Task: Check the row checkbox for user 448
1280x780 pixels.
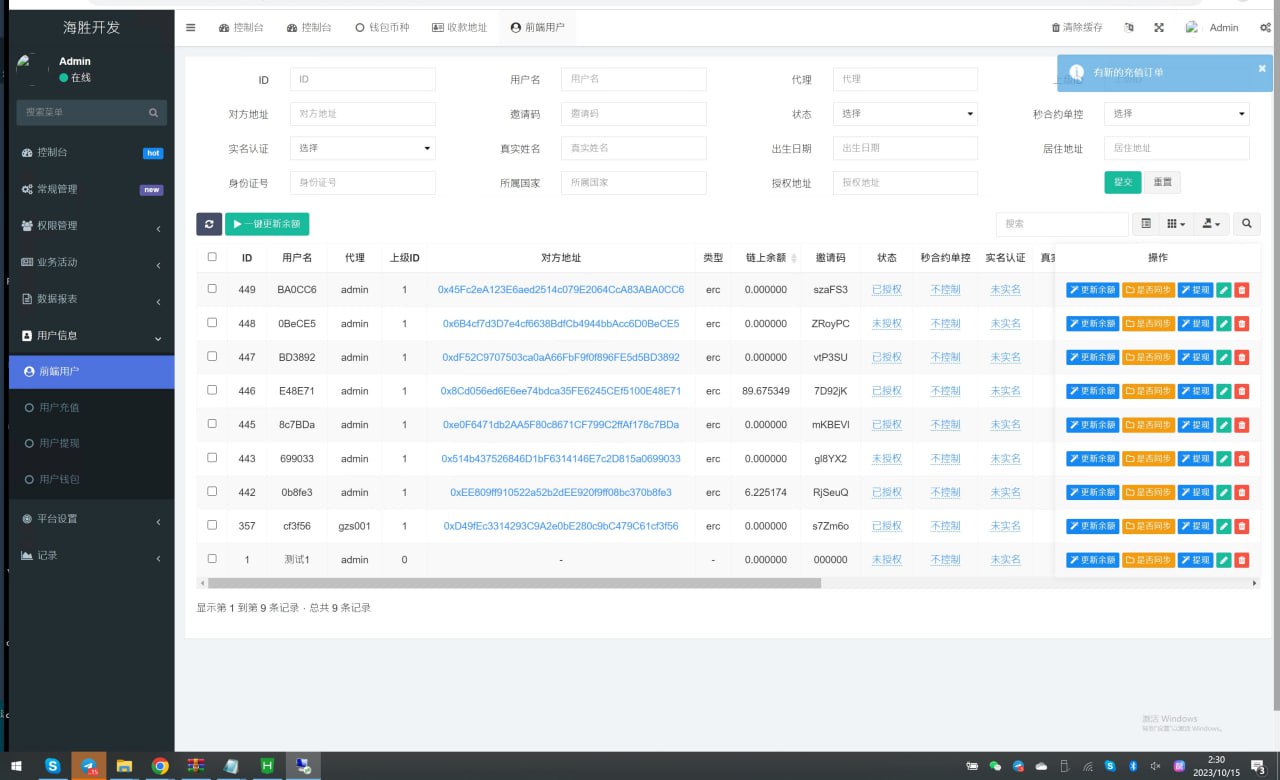Action: pos(211,323)
